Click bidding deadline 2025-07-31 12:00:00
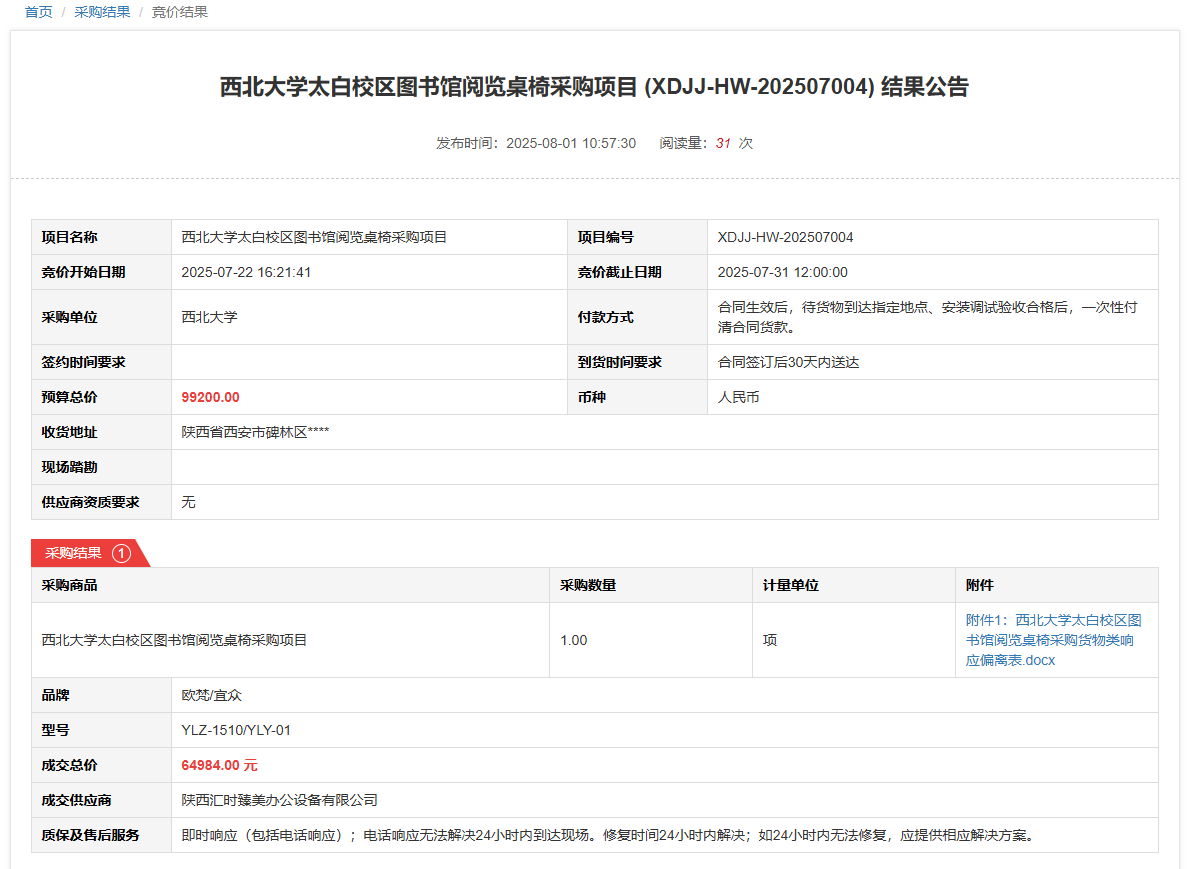The image size is (1192, 869). click(782, 272)
